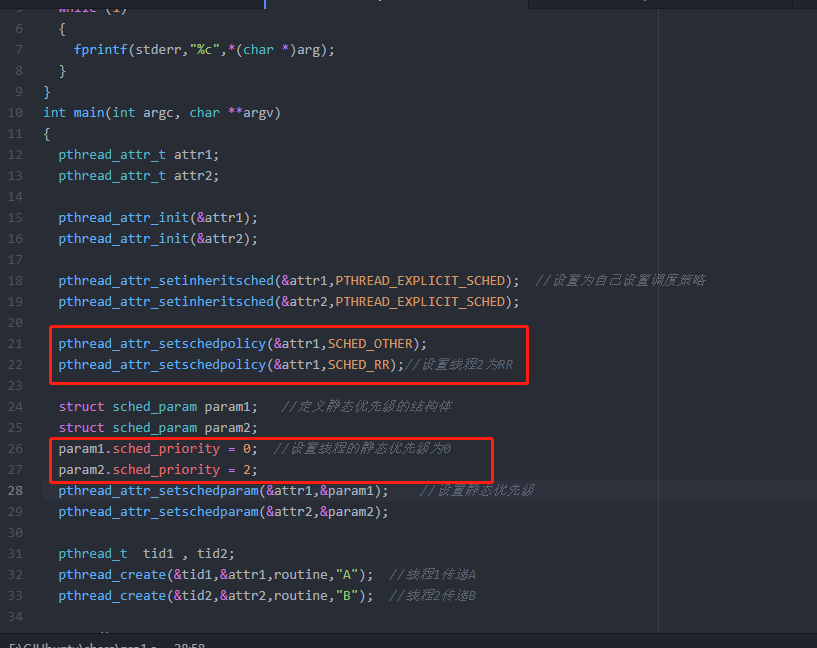The width and height of the screenshot is (817, 648).
Task: Click the Chinese comment on line 18
Action: coord(620,281)
